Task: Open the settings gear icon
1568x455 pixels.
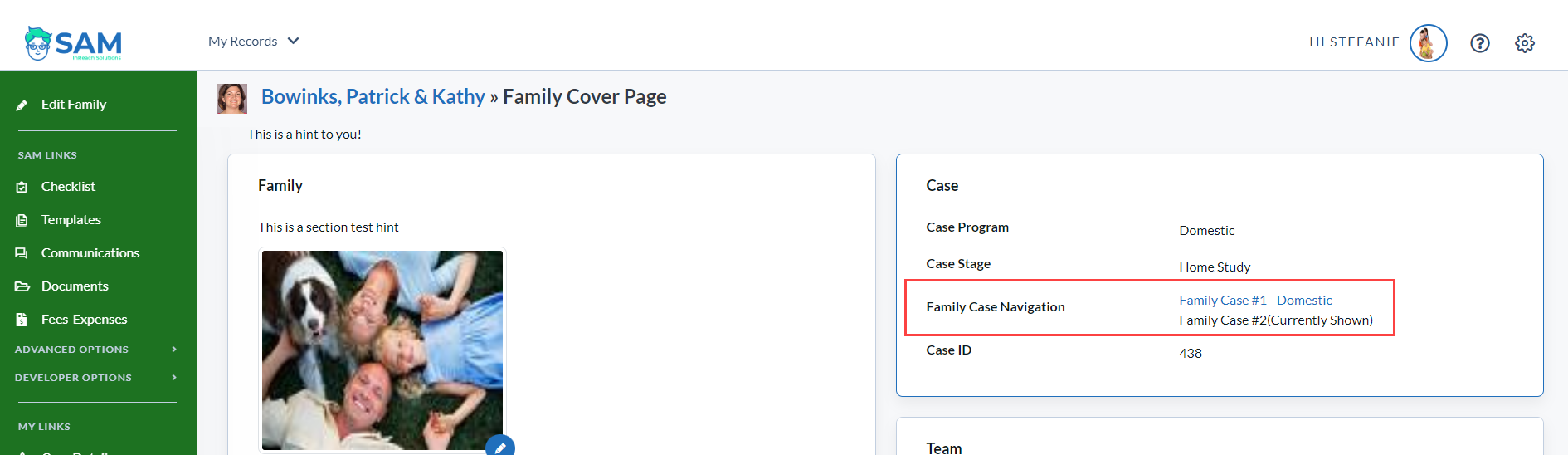Action: pyautogui.click(x=1525, y=43)
